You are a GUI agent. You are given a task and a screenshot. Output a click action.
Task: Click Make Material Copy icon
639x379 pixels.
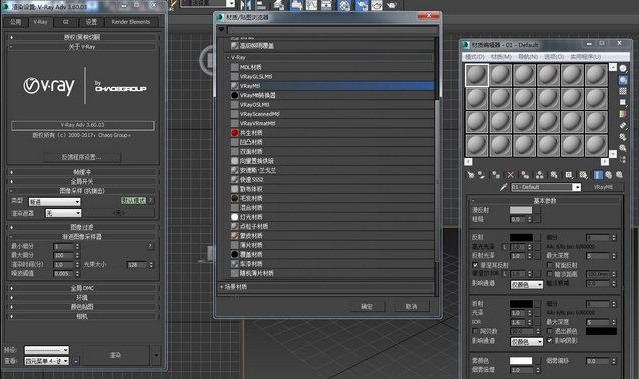click(525, 175)
